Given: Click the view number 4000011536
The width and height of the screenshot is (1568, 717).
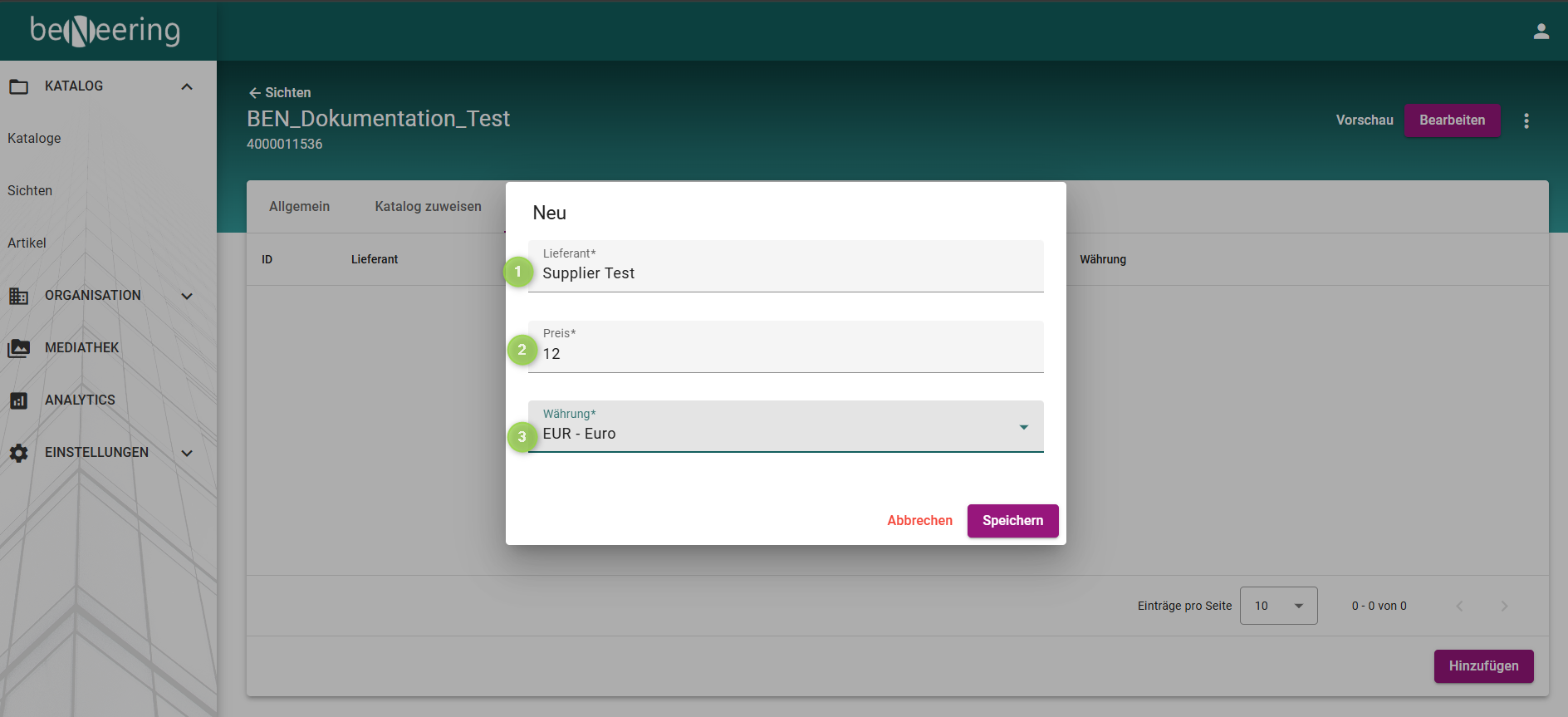Looking at the screenshot, I should [x=284, y=145].
